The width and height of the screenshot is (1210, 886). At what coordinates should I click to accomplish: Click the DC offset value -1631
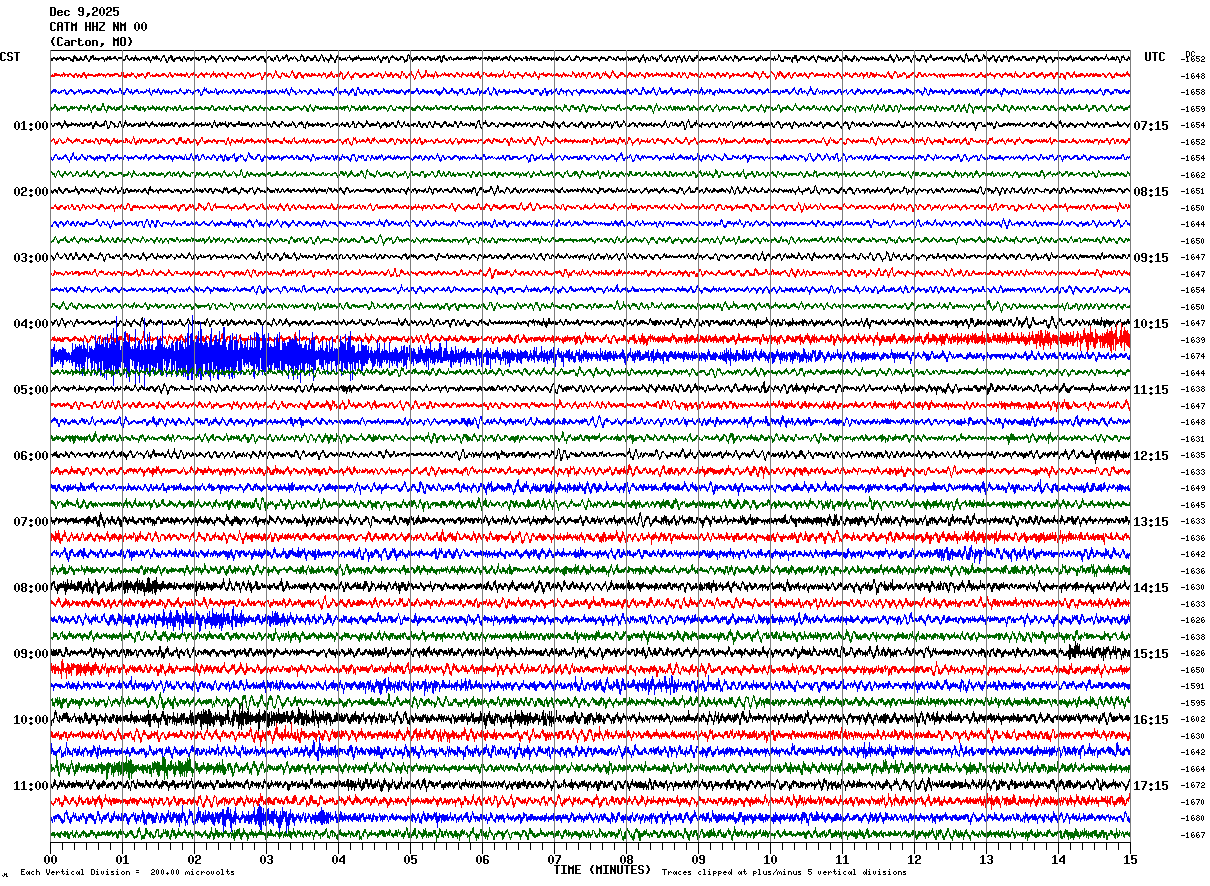coord(1193,439)
